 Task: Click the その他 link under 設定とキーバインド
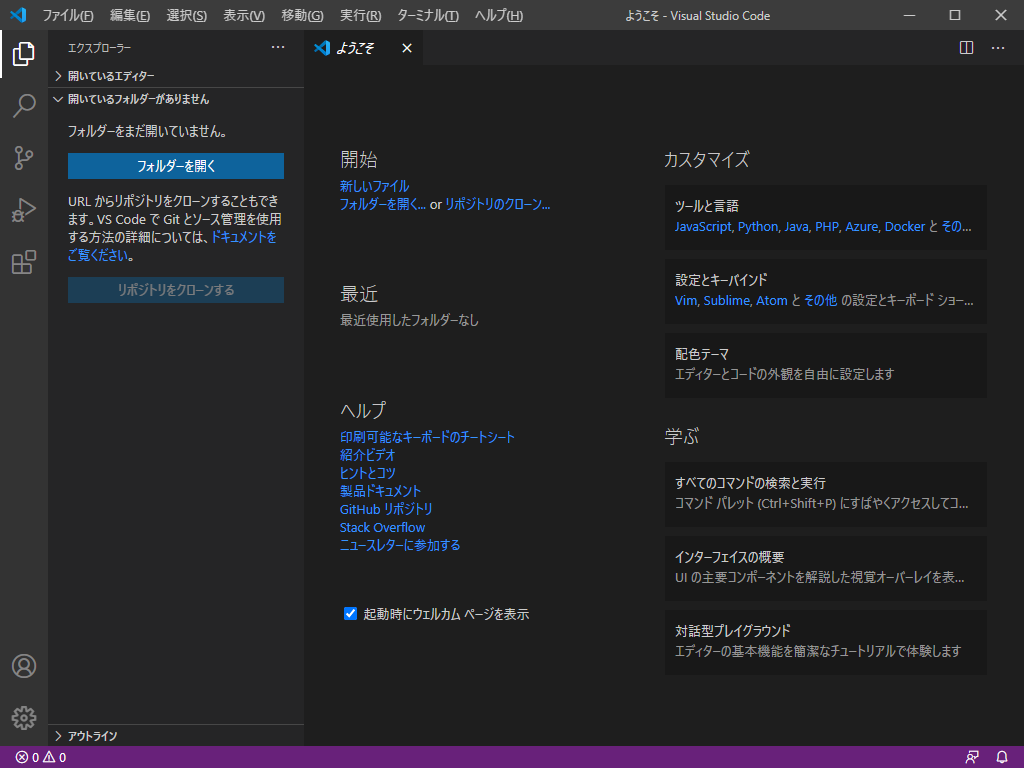[820, 300]
